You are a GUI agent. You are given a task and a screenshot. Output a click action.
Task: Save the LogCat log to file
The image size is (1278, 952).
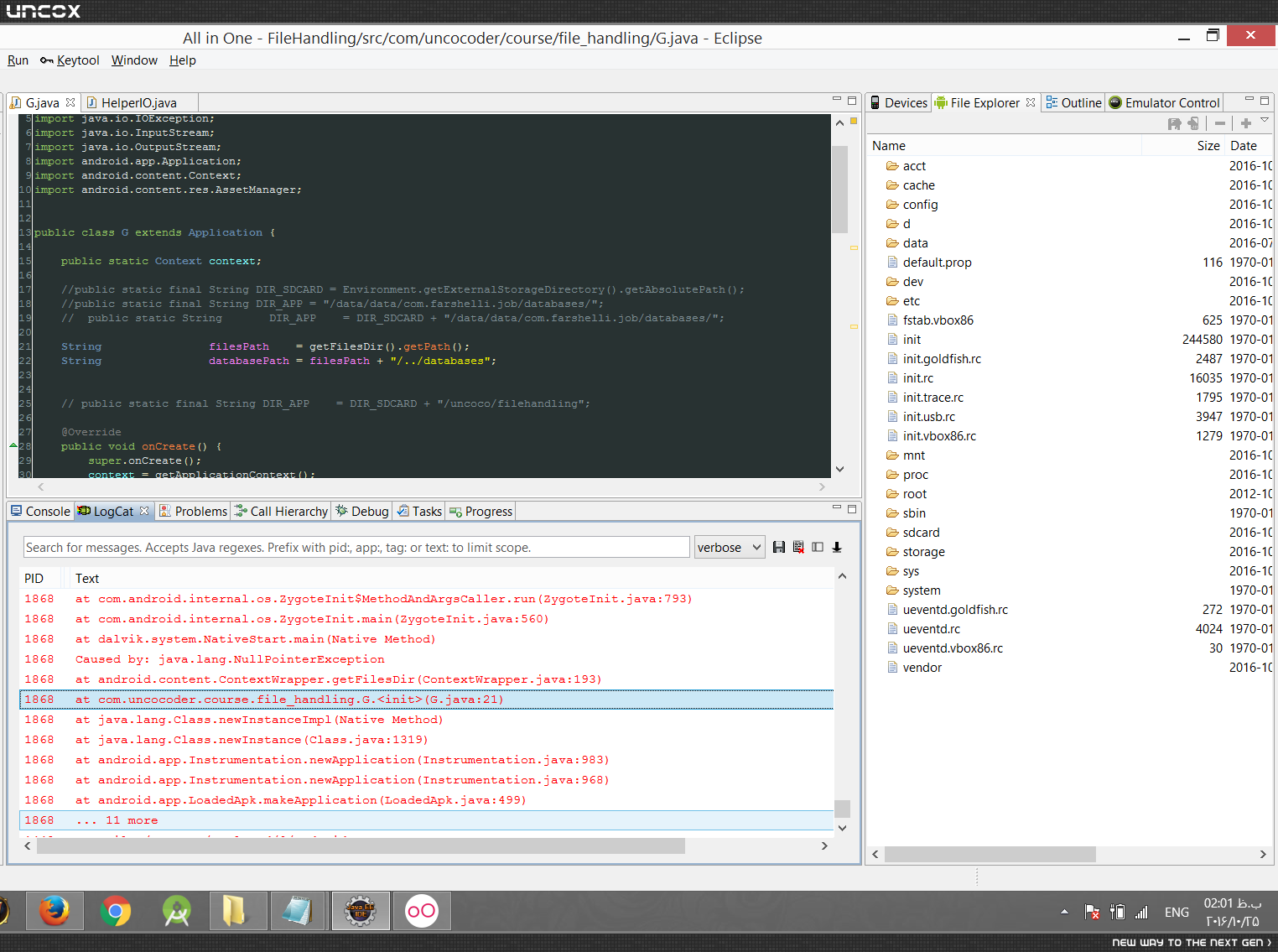[x=778, y=547]
